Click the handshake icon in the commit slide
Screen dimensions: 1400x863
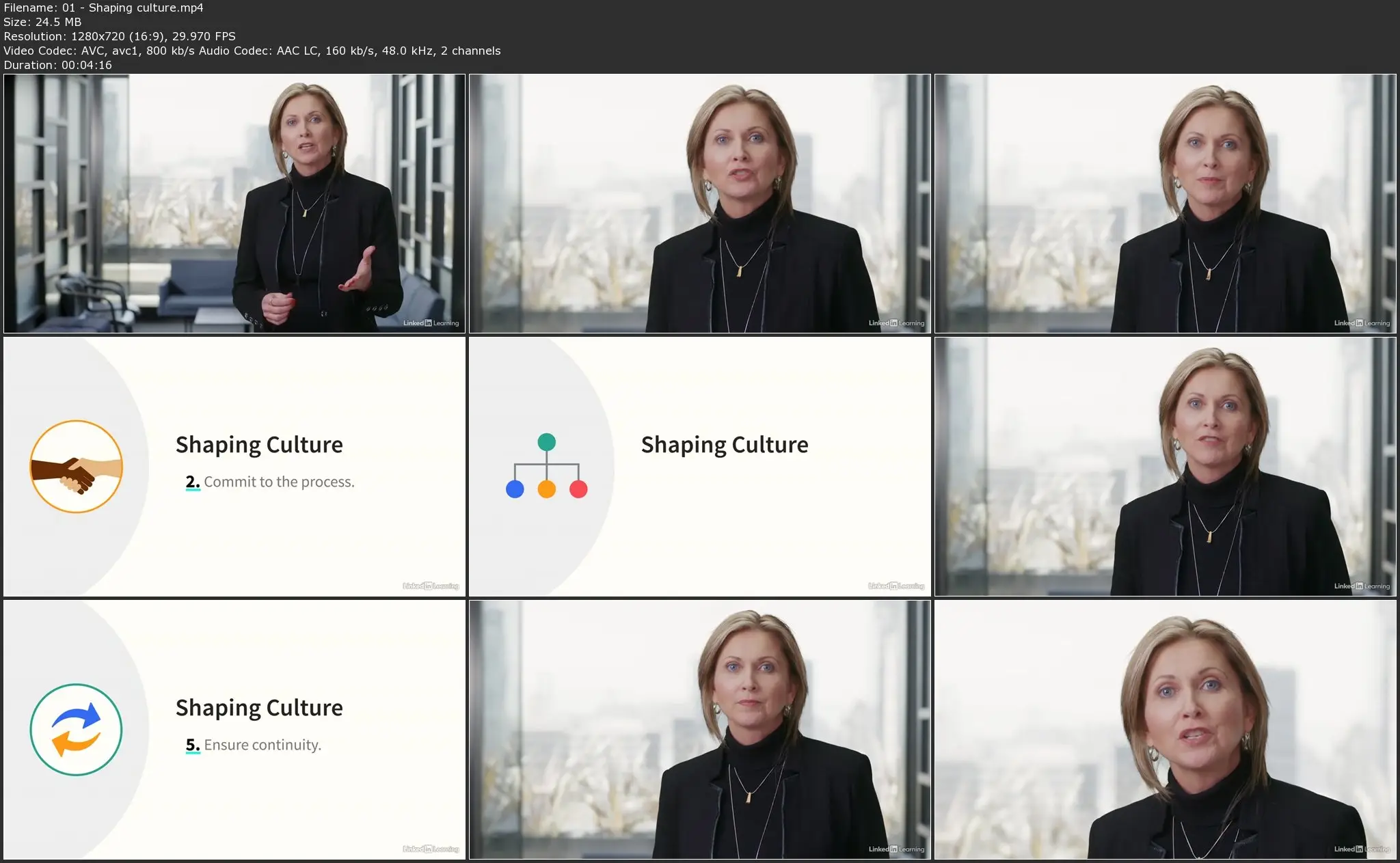76,467
